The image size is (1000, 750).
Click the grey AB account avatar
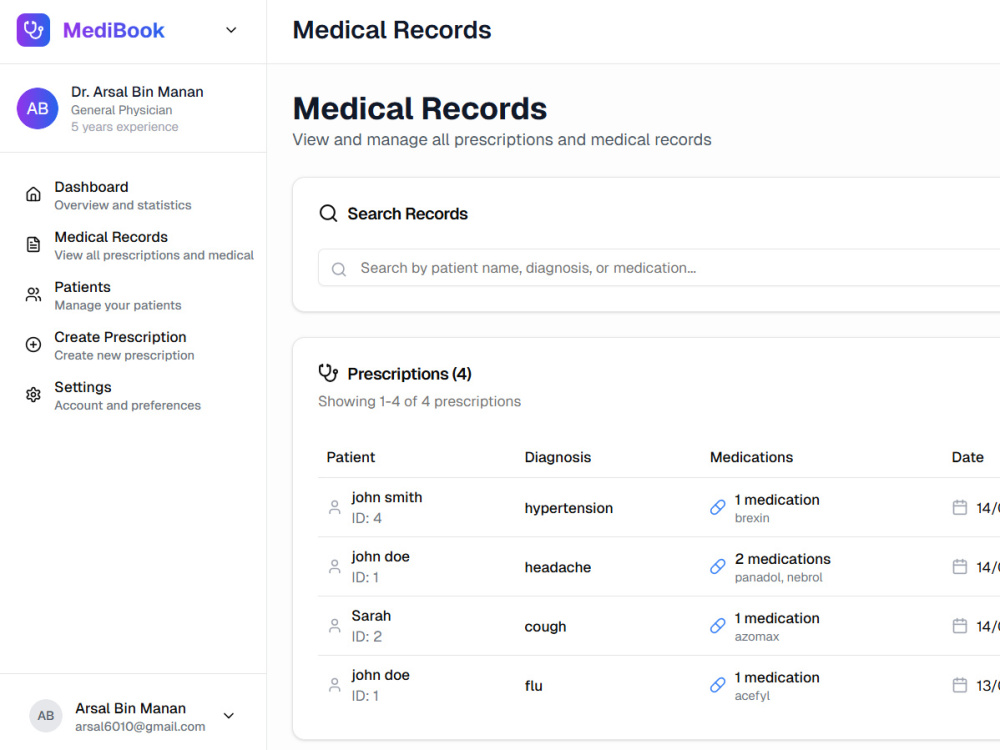click(46, 716)
